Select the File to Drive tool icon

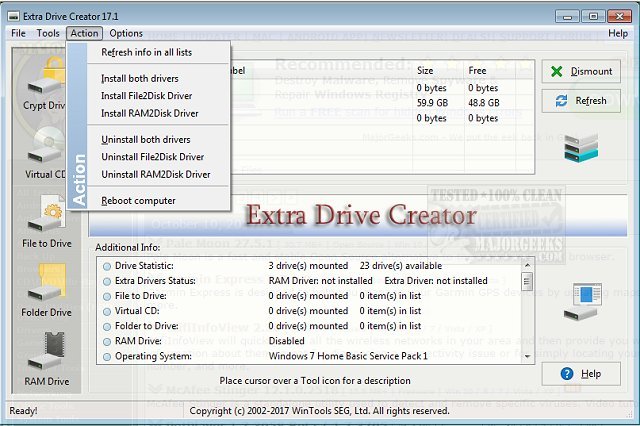(x=47, y=212)
